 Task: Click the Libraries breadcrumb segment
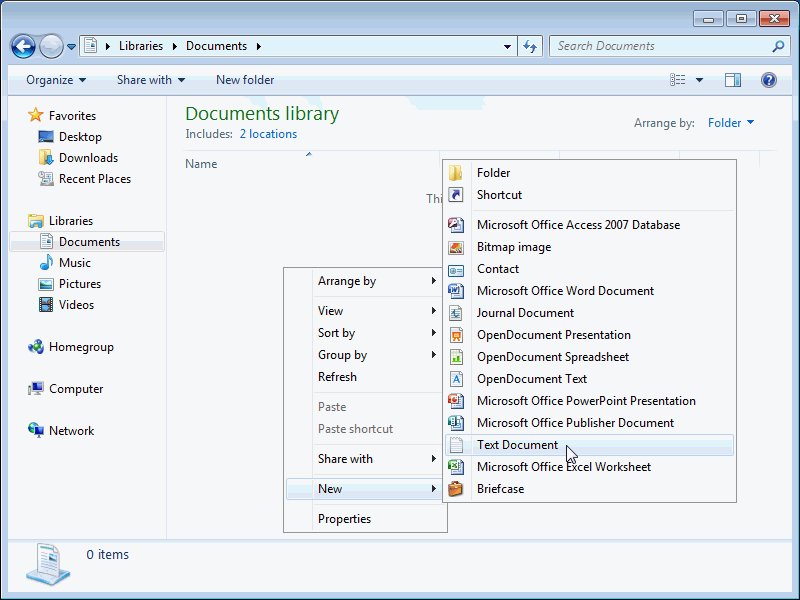click(x=141, y=46)
